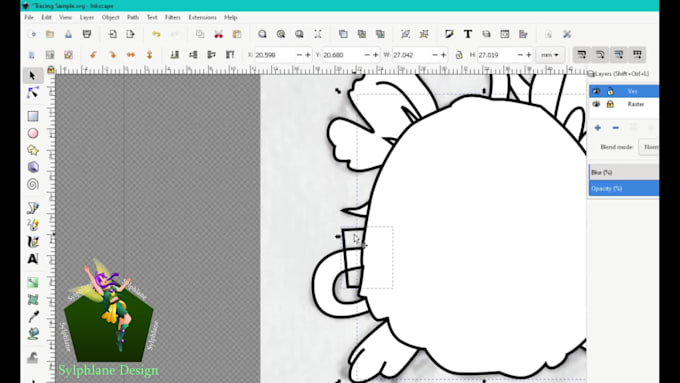Select the 3D box tool
The width and height of the screenshot is (680, 383).
click(x=33, y=167)
